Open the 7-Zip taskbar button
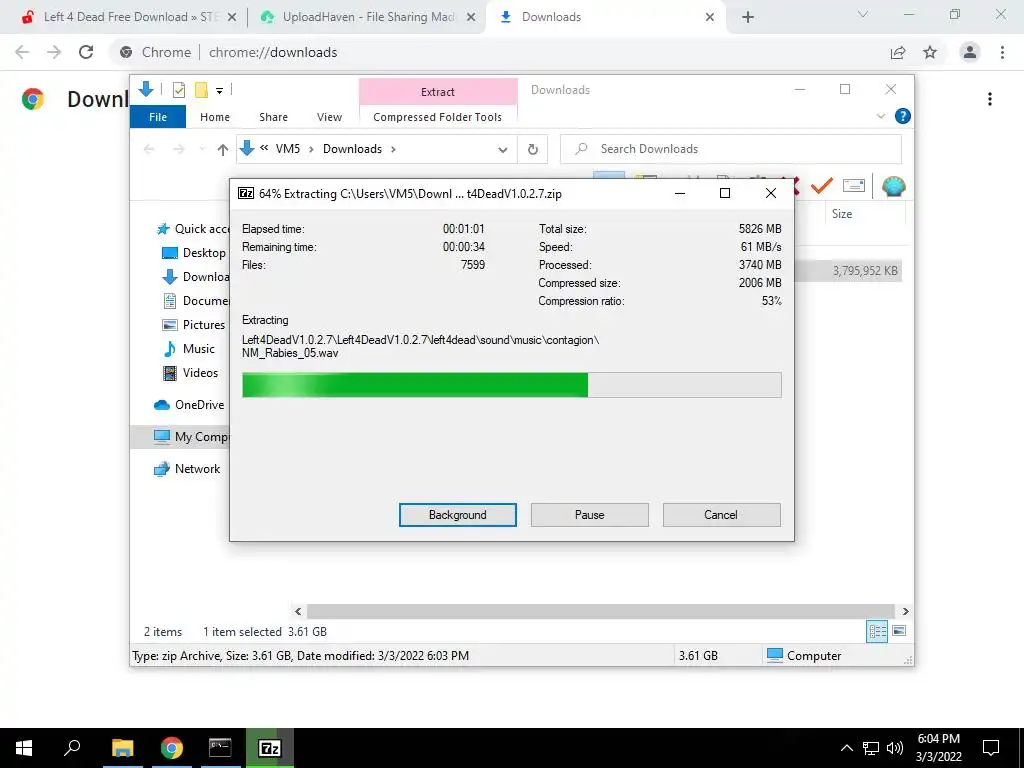This screenshot has width=1024, height=768. 270,748
